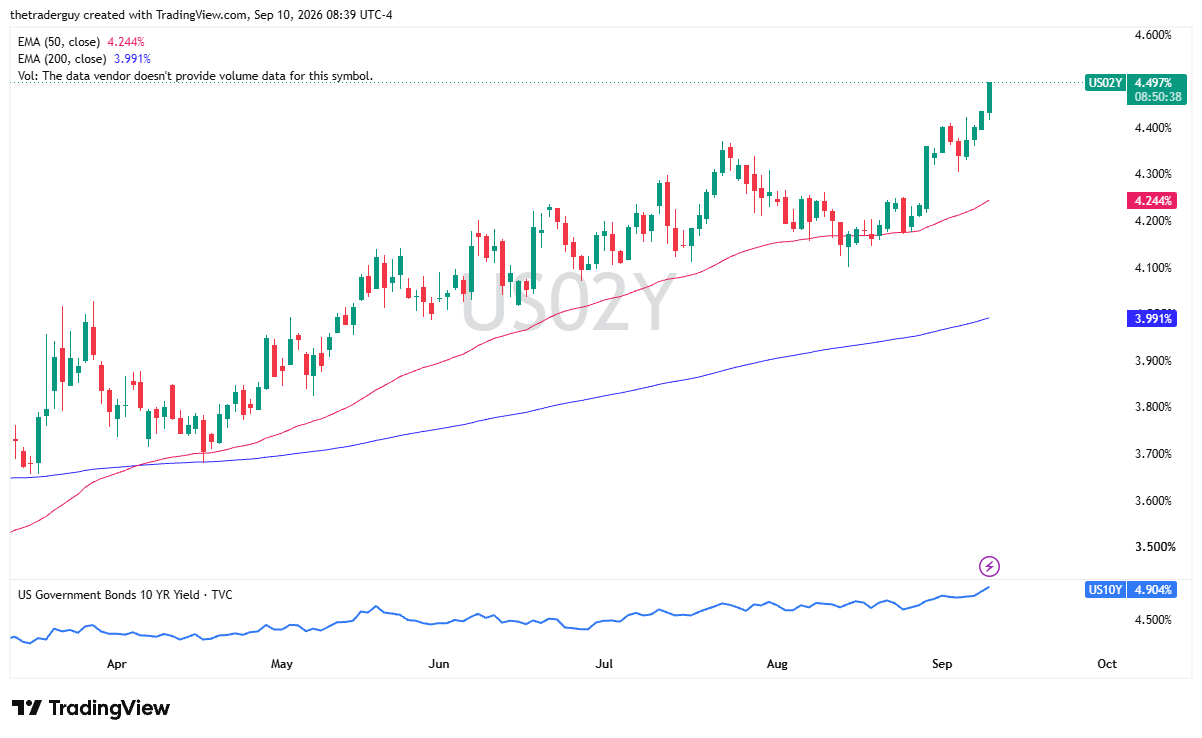Click the Vol data vendor notice text

pos(195,76)
